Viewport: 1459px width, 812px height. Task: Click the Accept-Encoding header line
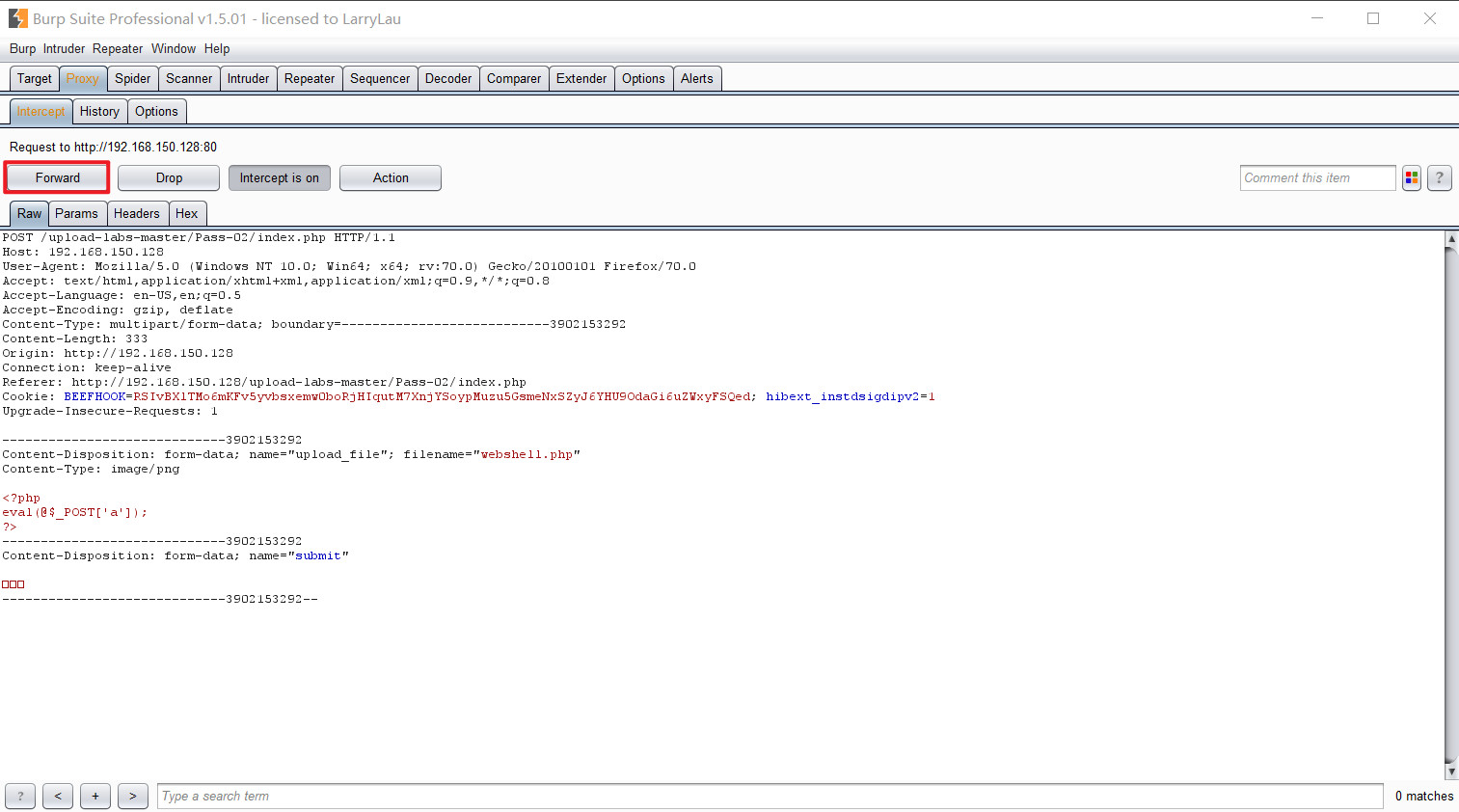point(118,310)
